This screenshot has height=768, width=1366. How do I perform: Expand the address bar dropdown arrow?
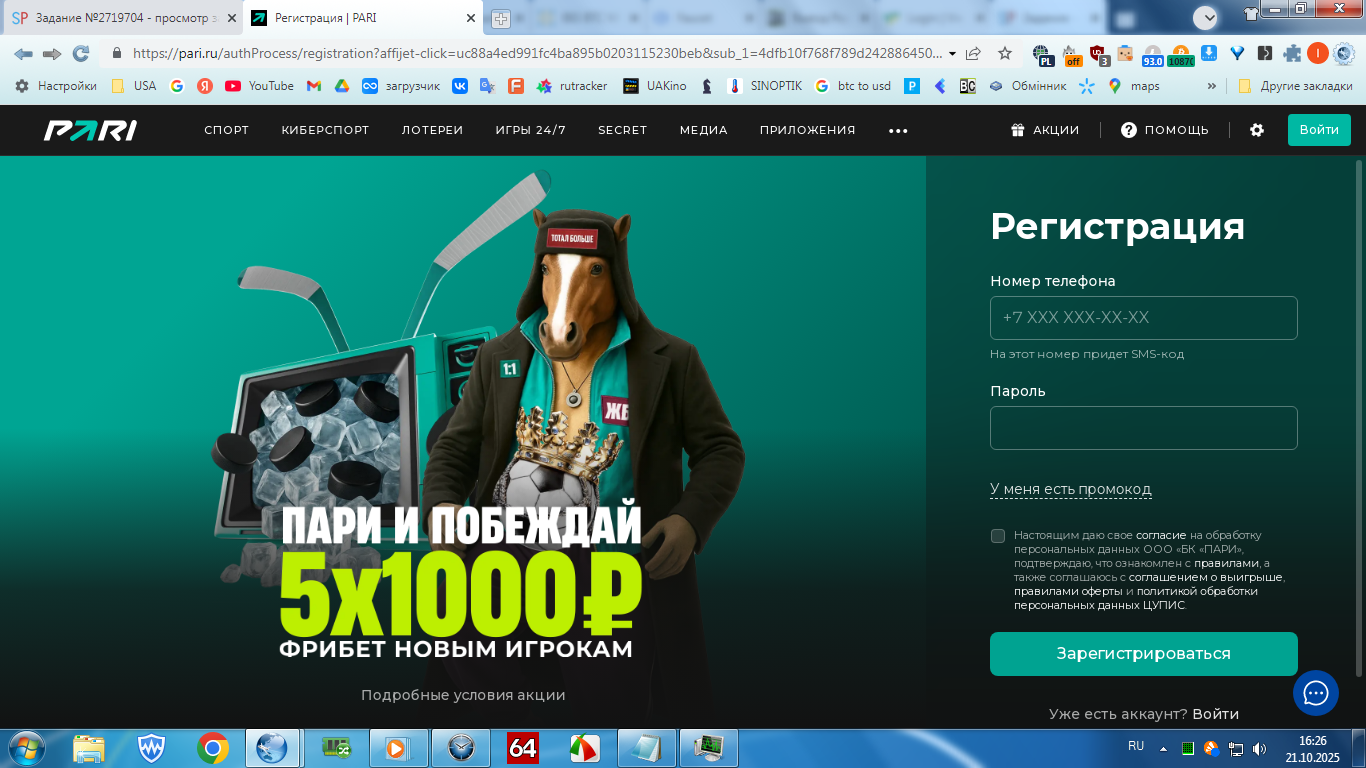coord(952,54)
